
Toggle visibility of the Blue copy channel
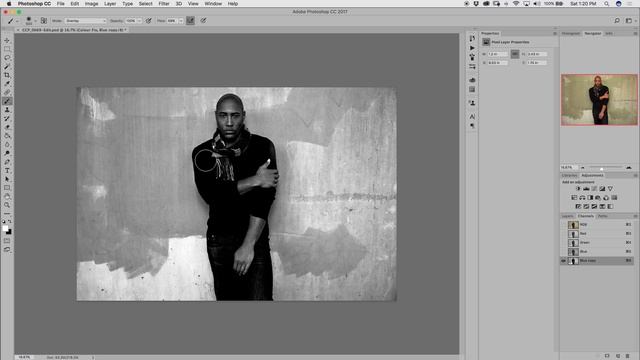coord(563,260)
